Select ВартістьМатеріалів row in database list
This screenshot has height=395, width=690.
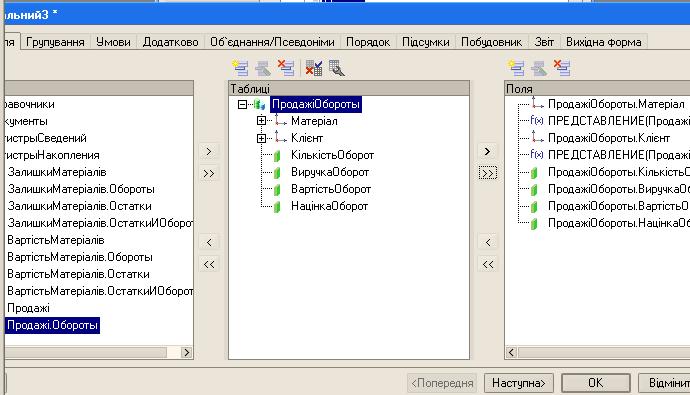click(56, 240)
